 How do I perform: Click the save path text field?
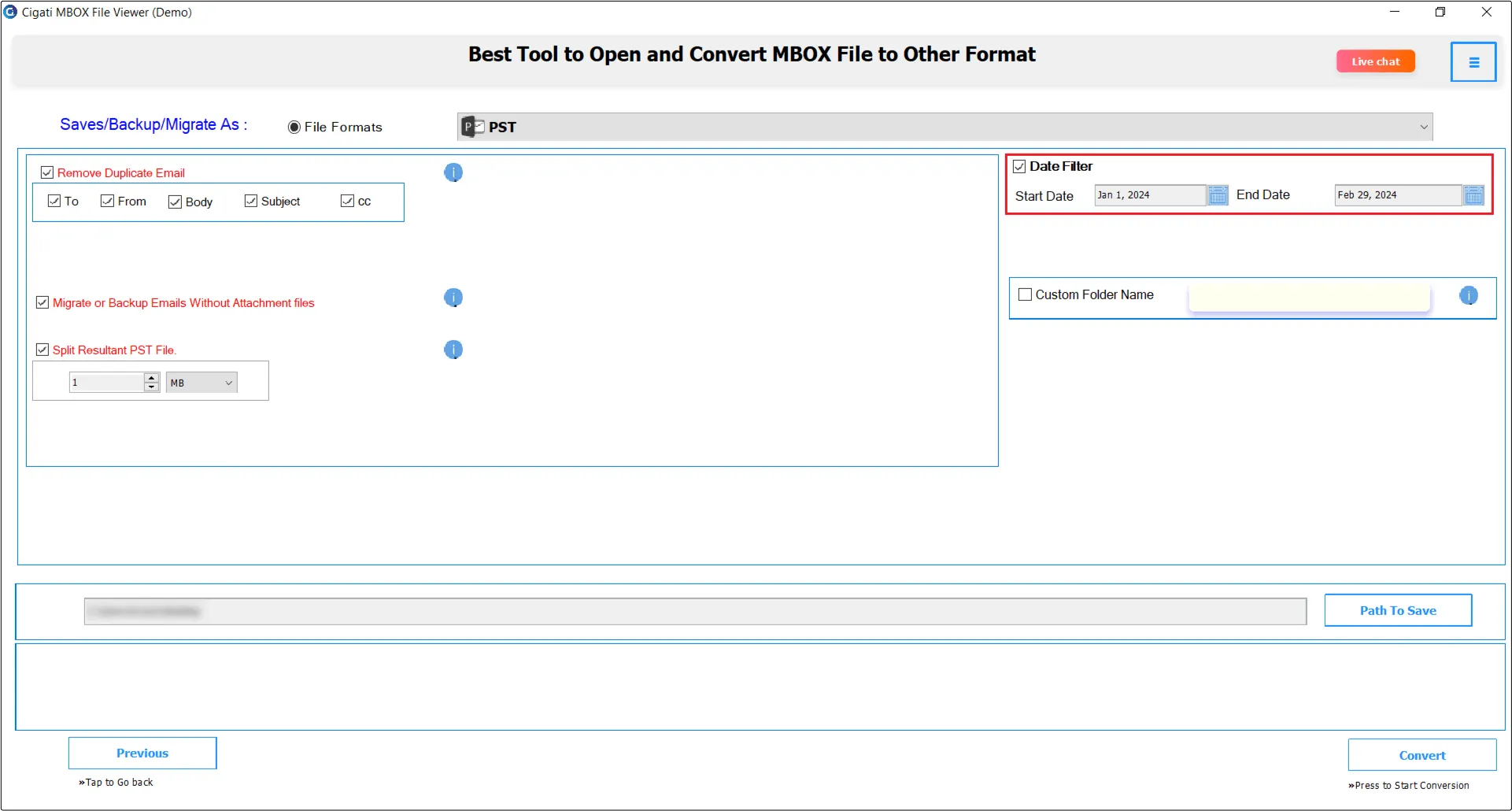coord(695,611)
